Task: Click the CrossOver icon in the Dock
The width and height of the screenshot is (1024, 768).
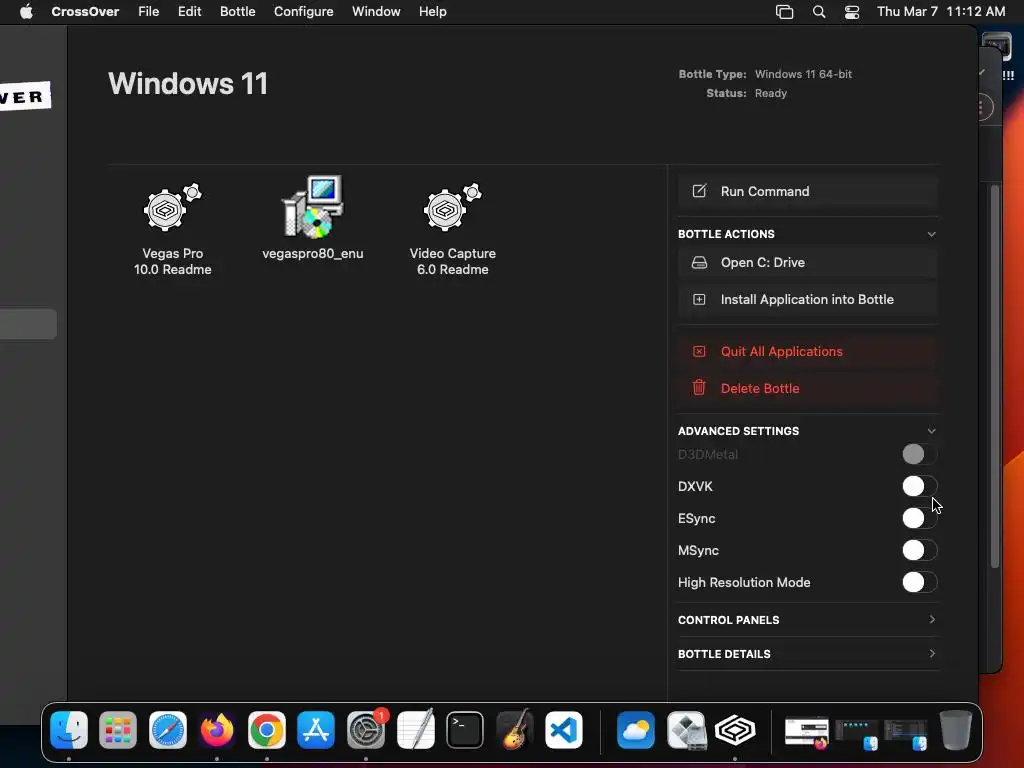Action: click(x=735, y=730)
